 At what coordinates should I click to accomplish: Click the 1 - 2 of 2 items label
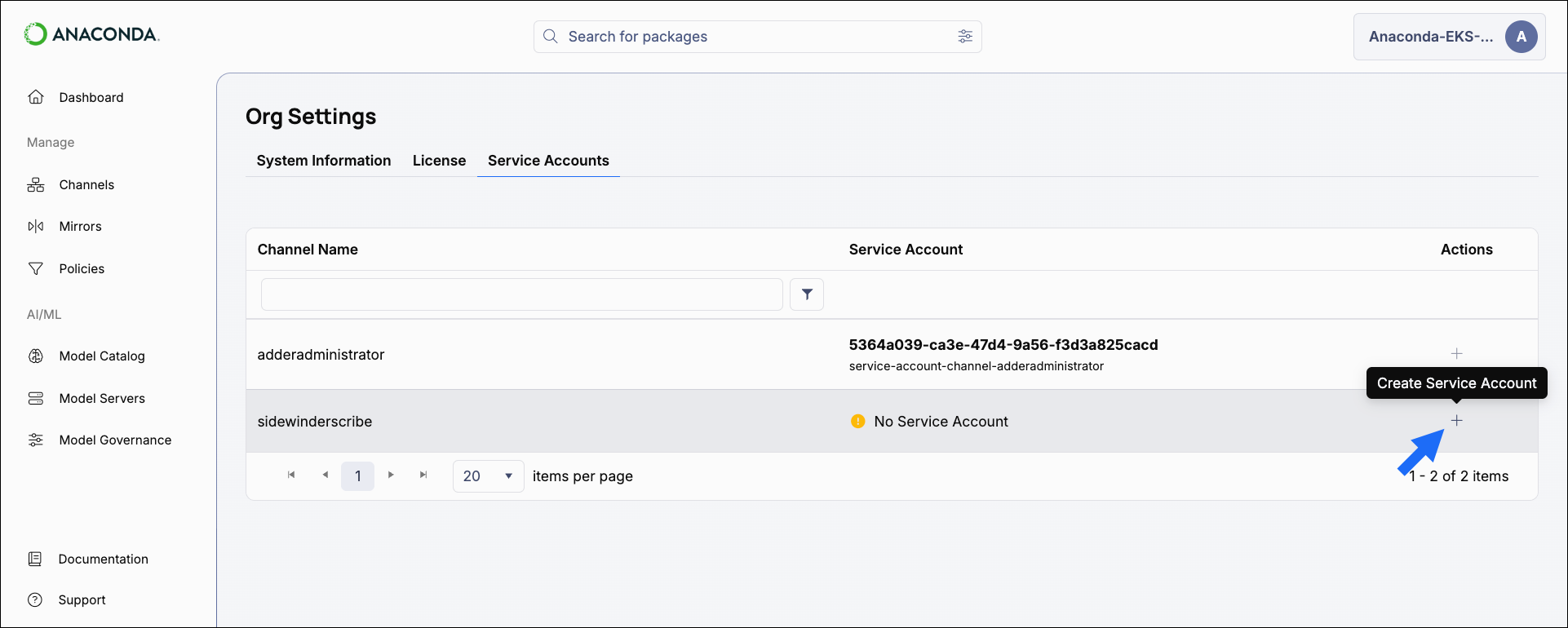1459,476
